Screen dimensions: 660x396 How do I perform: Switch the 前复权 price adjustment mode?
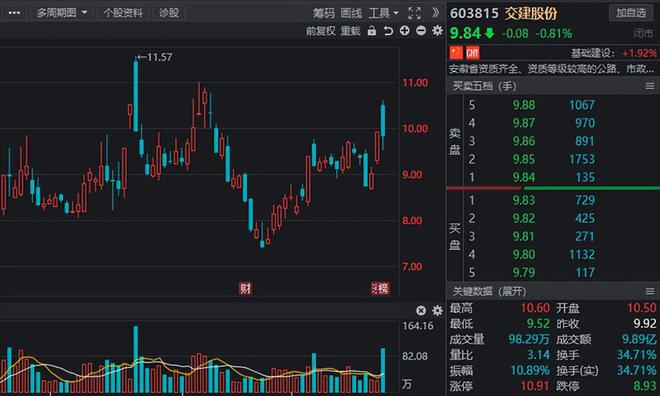pyautogui.click(x=320, y=31)
